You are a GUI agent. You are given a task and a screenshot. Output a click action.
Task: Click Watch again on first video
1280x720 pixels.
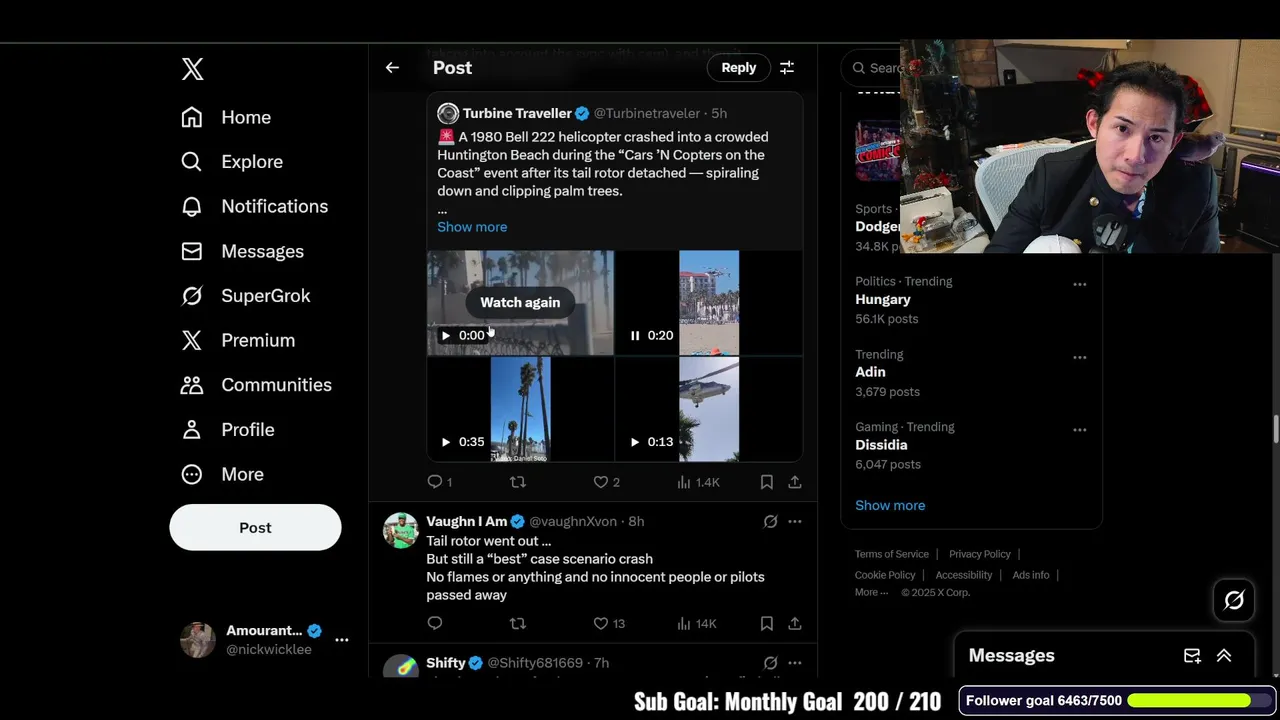pyautogui.click(x=520, y=302)
